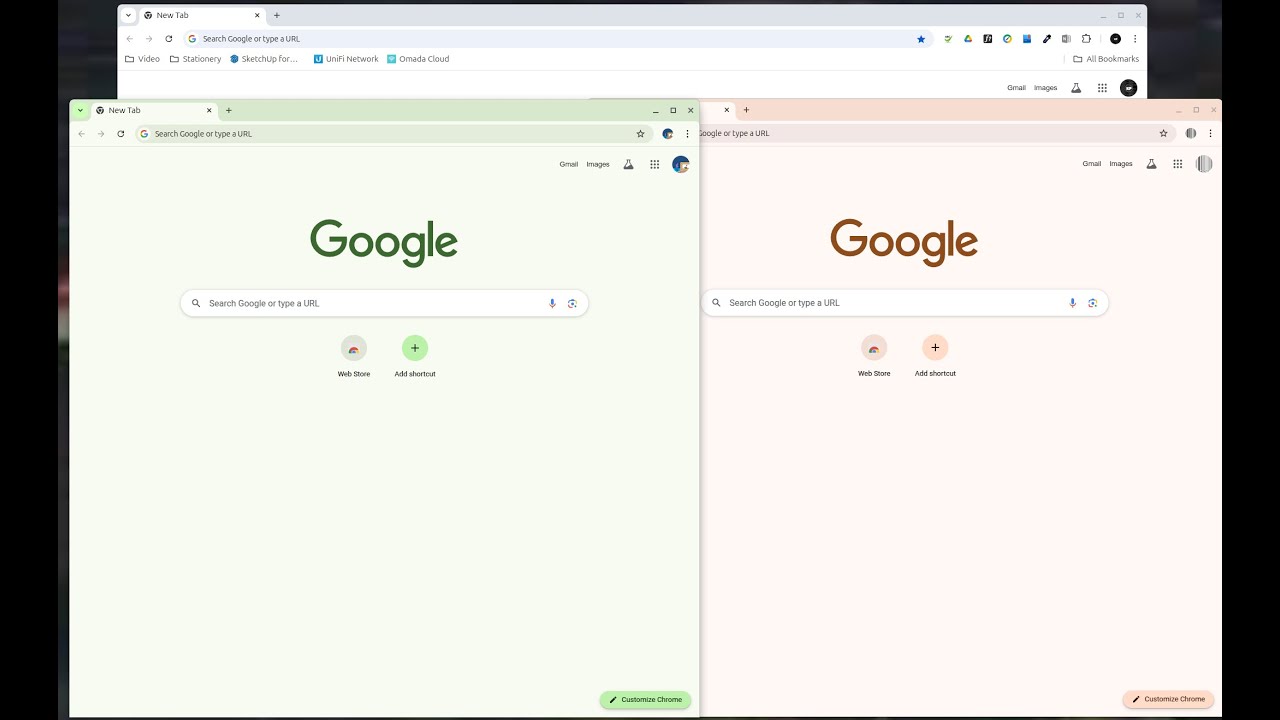Viewport: 1280px width, 720px height.
Task: Open Gmail link in the green window
Action: pyautogui.click(x=569, y=164)
